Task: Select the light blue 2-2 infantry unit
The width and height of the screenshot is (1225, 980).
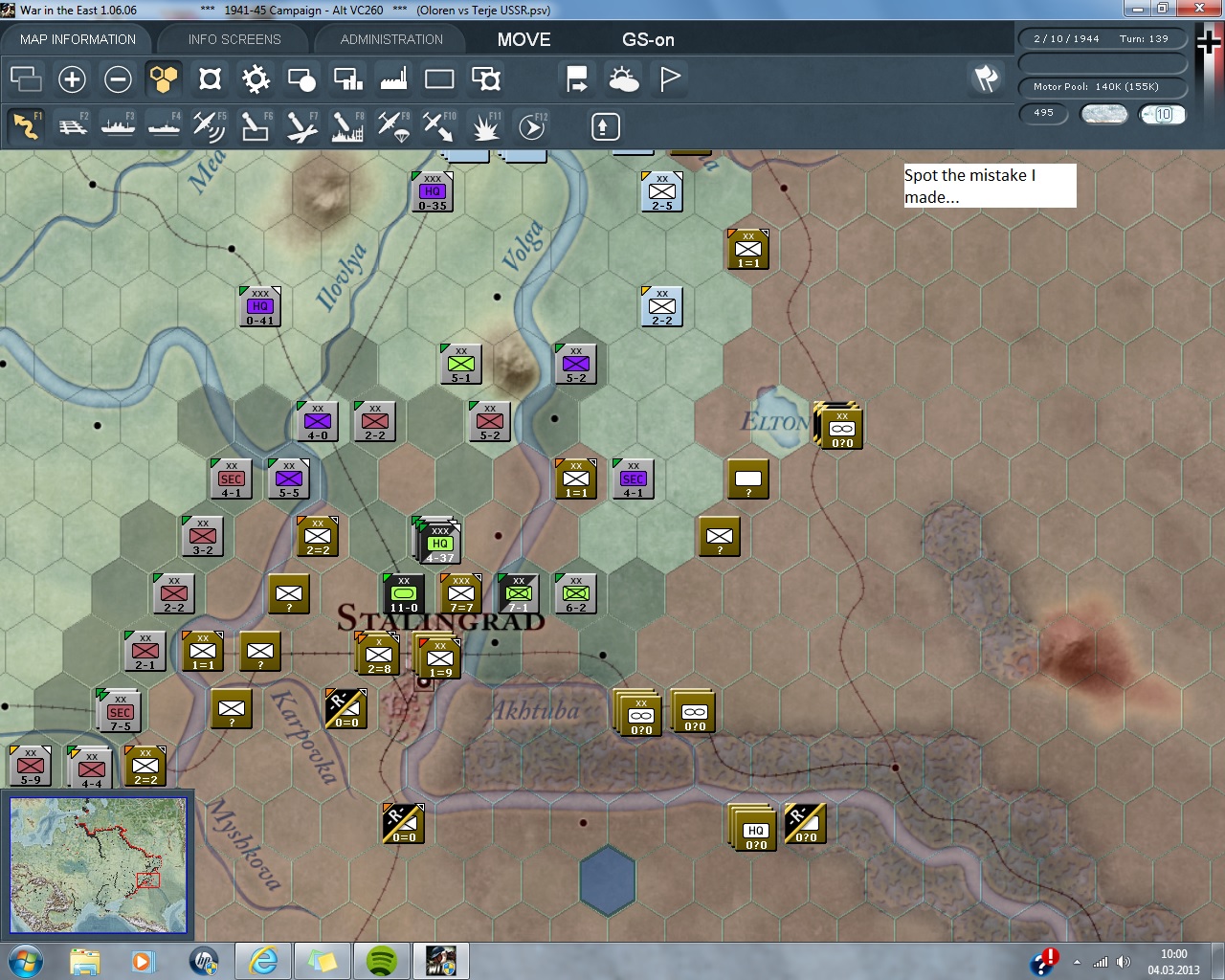Action: 662,306
